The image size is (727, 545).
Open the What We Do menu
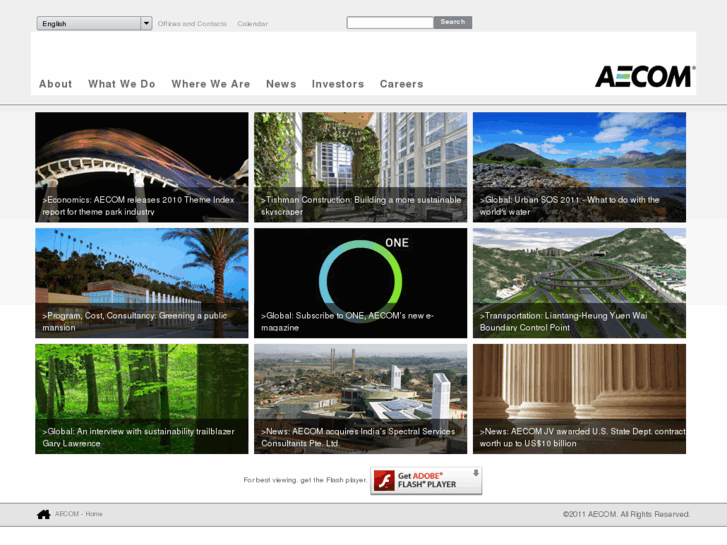pos(122,84)
